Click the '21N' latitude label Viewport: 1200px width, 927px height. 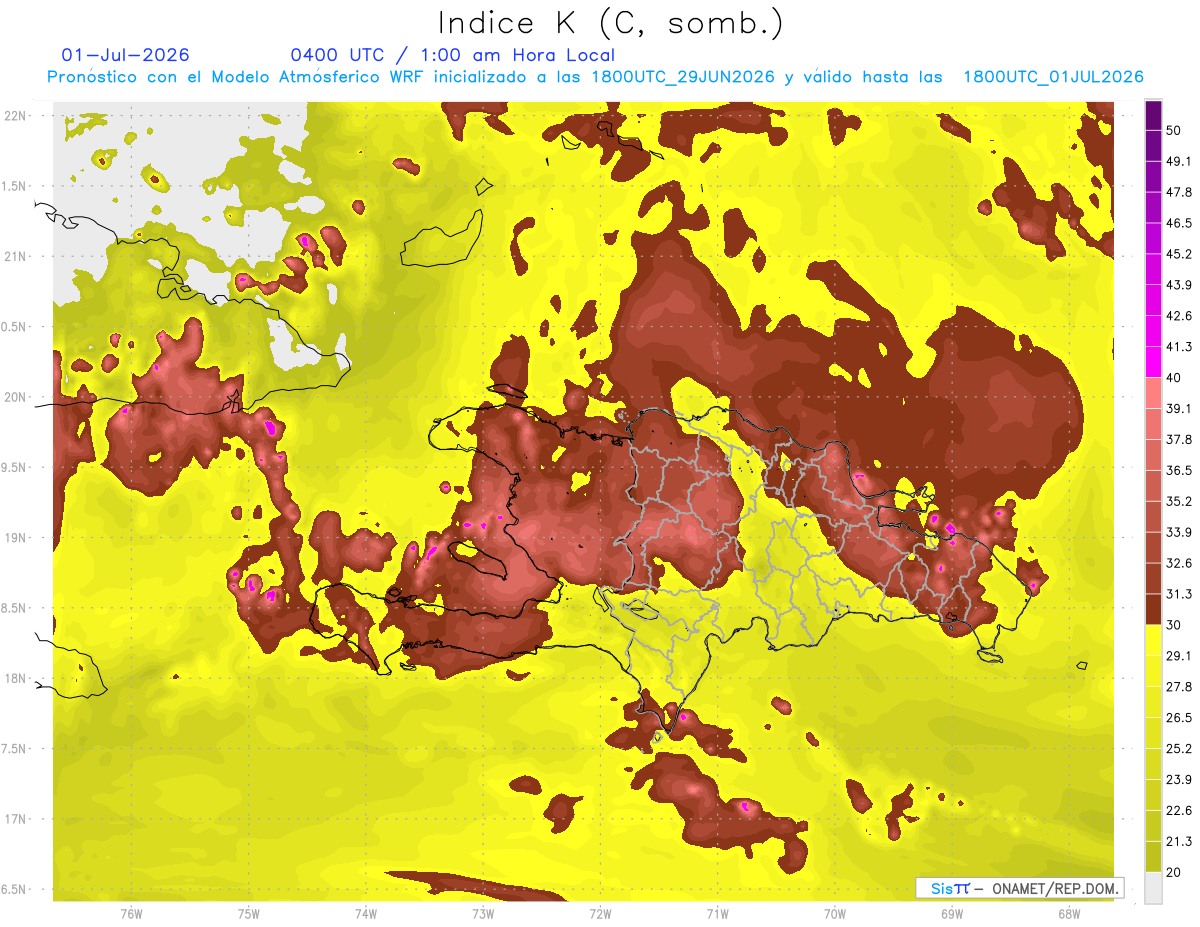click(15, 257)
